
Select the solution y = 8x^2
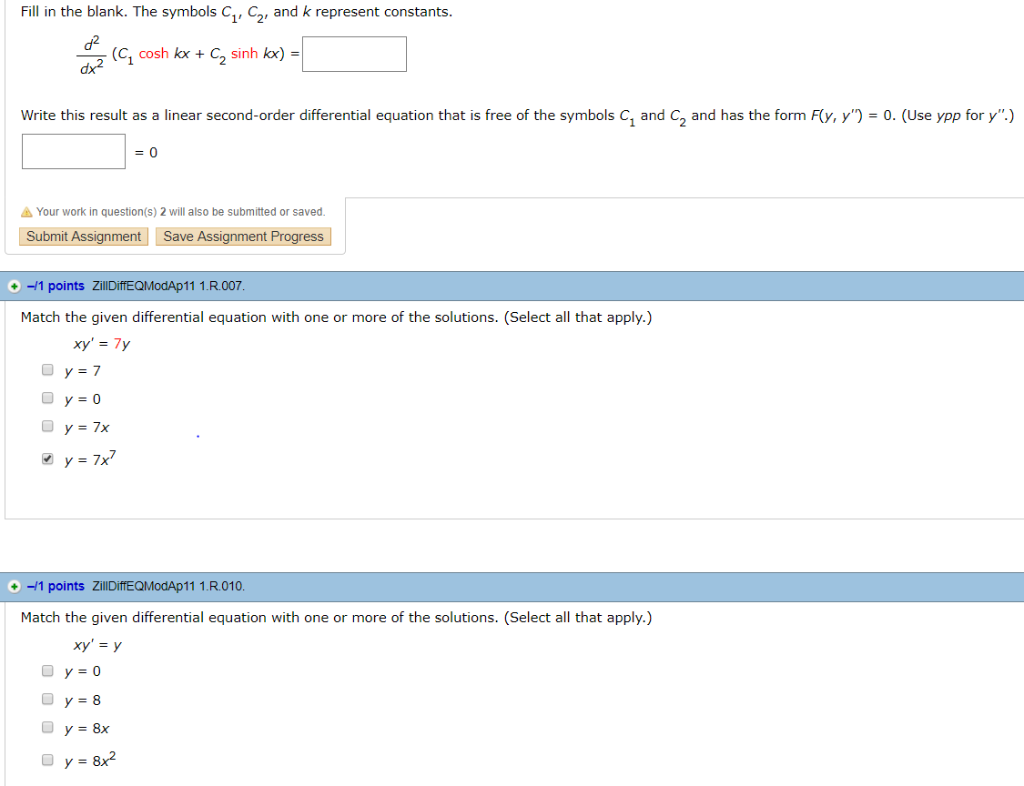click(x=47, y=759)
